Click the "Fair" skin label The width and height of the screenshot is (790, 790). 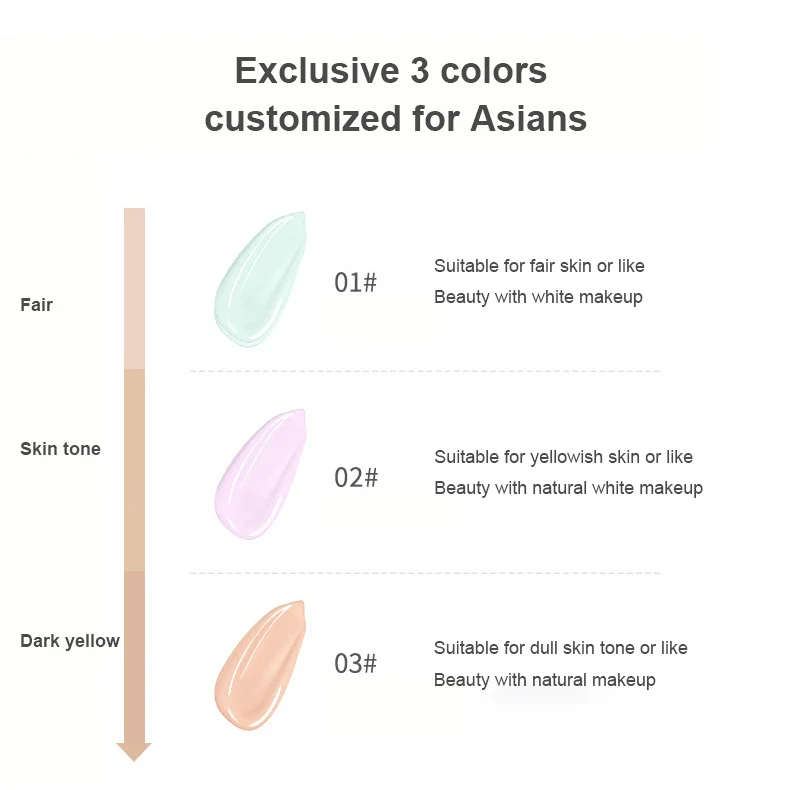pos(36,305)
